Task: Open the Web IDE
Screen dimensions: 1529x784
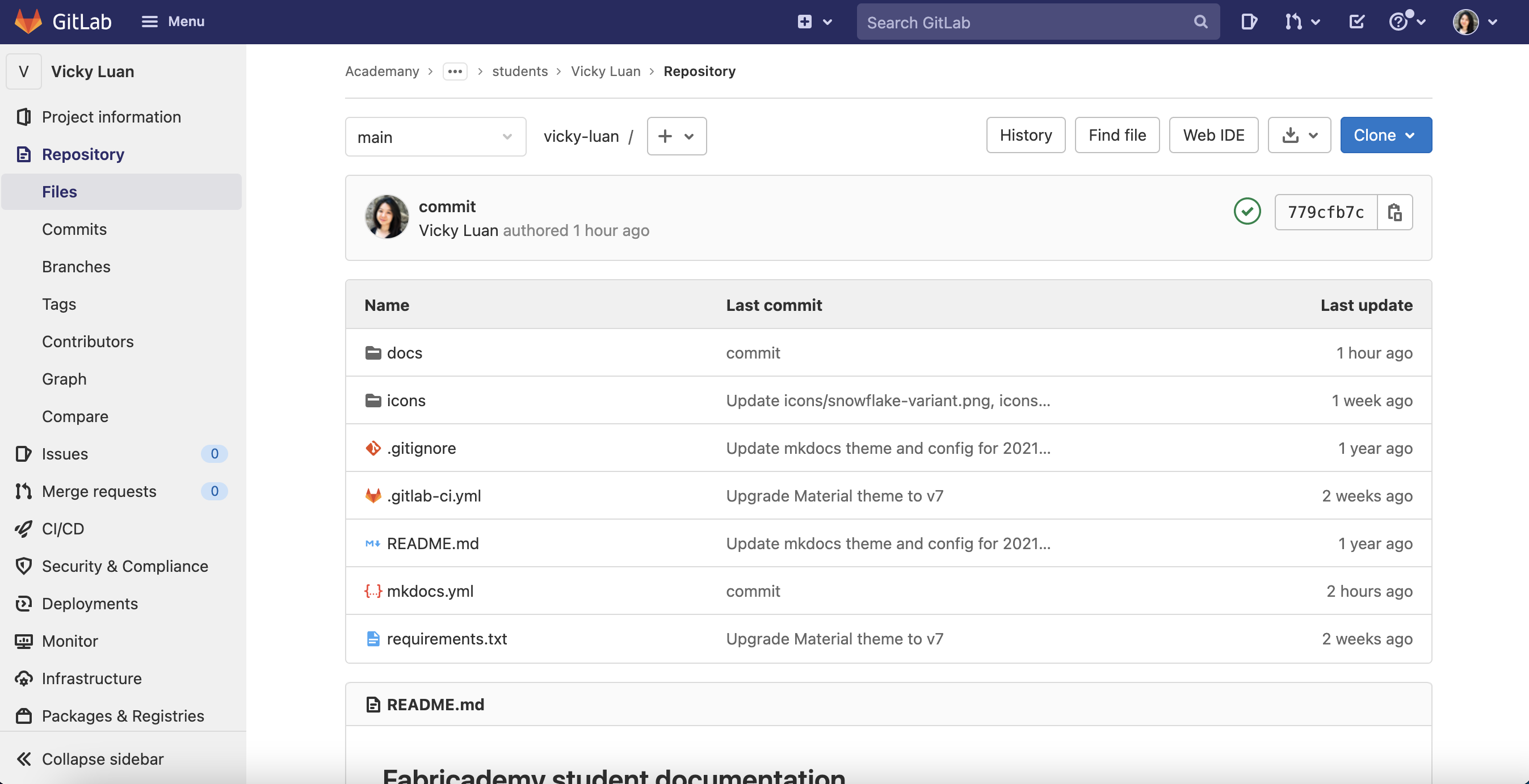Action: coord(1213,136)
